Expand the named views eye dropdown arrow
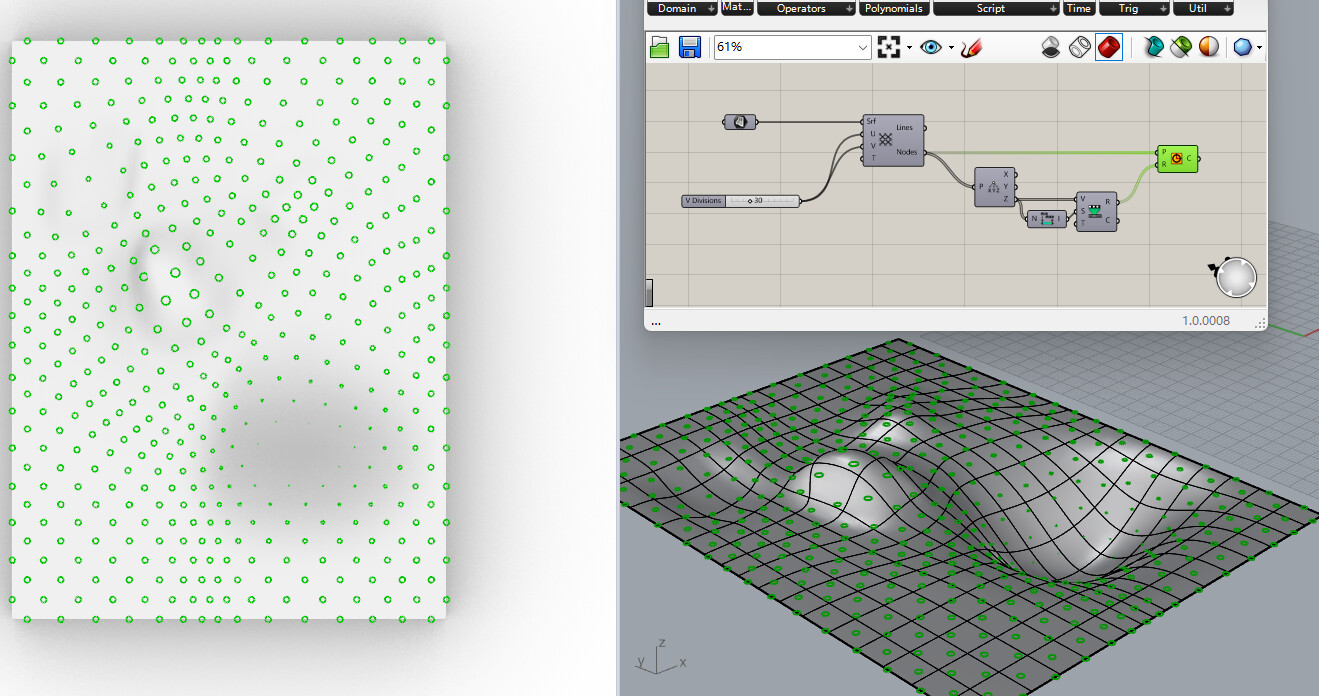1319x696 pixels. 951,48
